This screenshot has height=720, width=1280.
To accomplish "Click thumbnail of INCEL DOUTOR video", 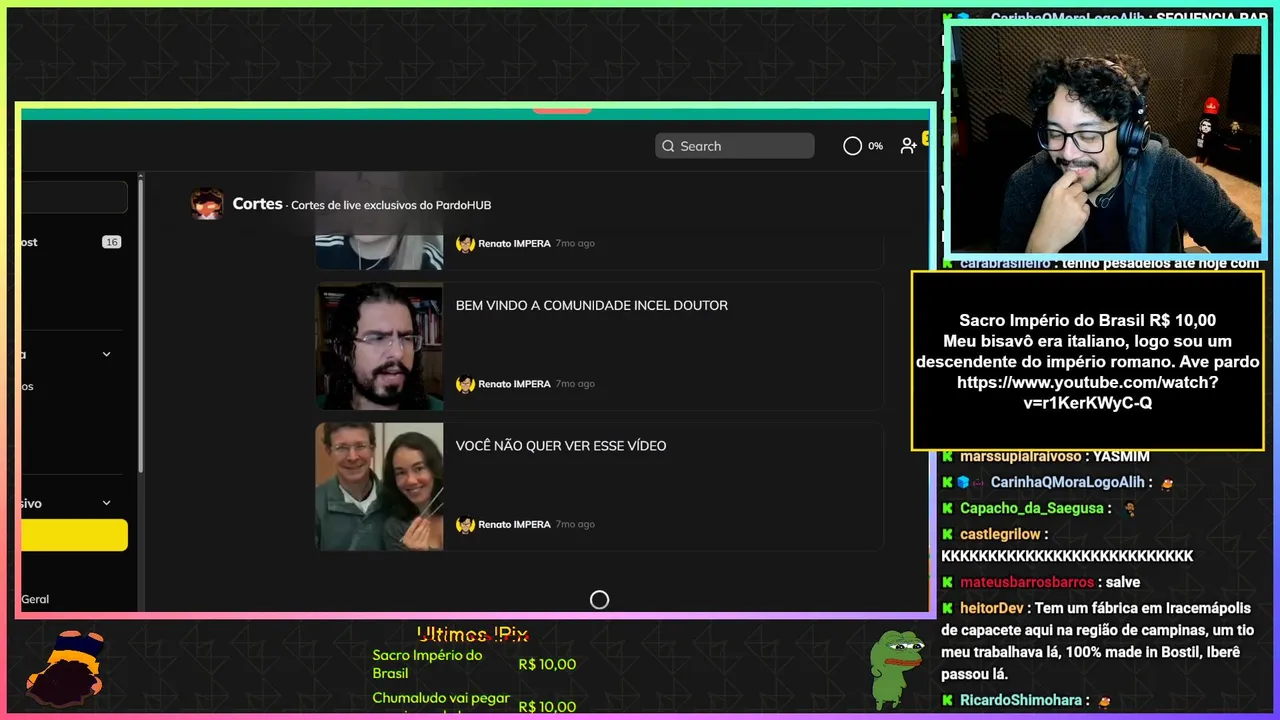I will (379, 346).
